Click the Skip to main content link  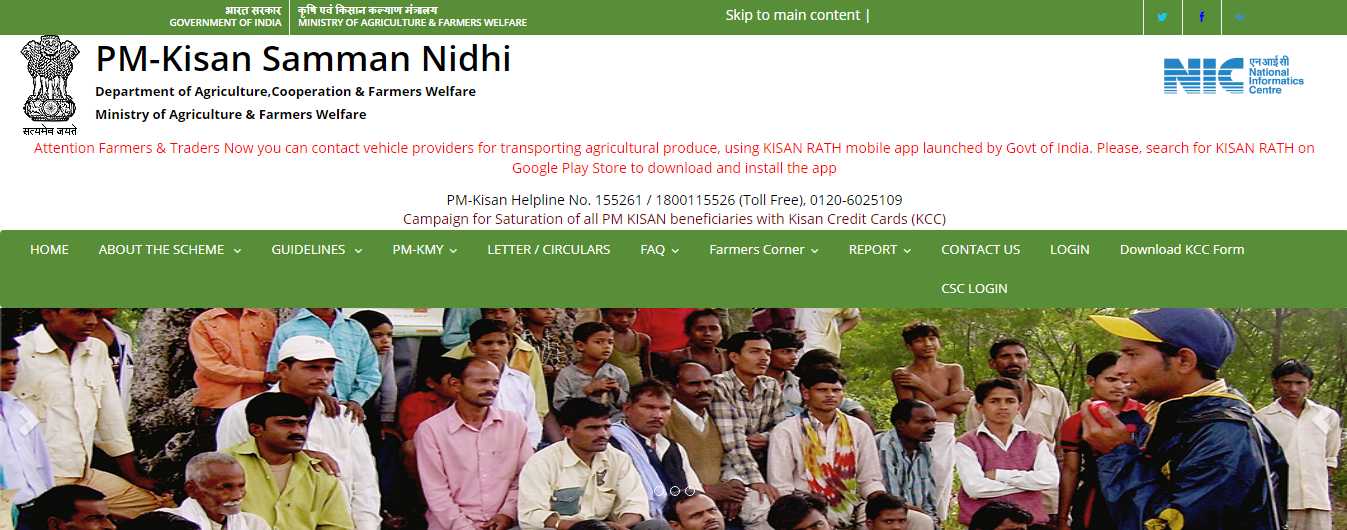click(x=793, y=15)
